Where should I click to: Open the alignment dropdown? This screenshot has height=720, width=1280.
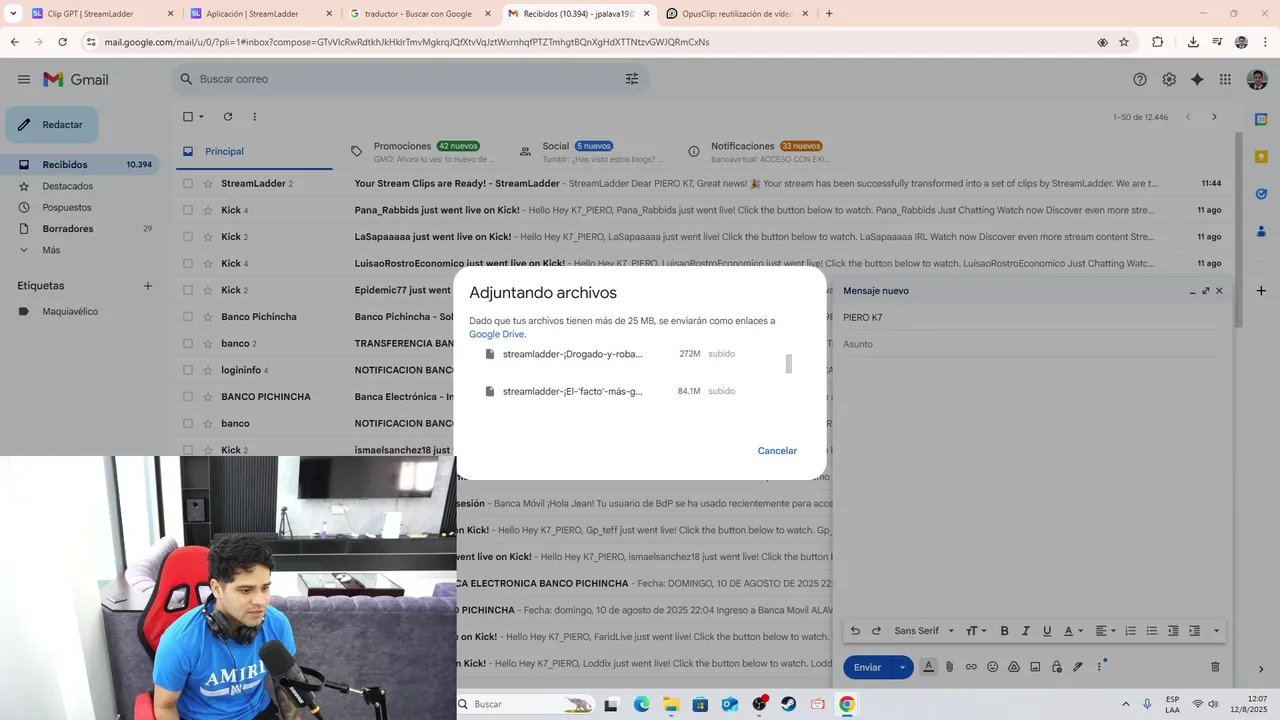click(1105, 631)
